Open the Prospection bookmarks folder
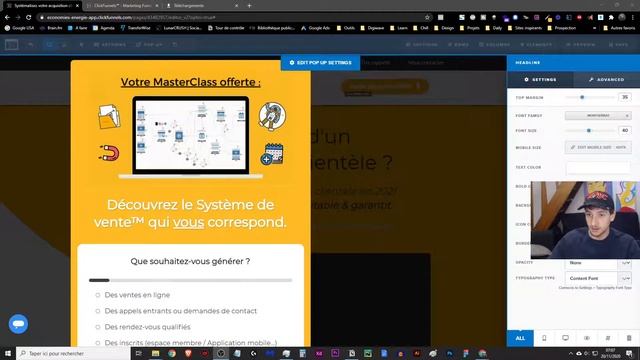The height and width of the screenshot is (360, 640). click(x=561, y=28)
